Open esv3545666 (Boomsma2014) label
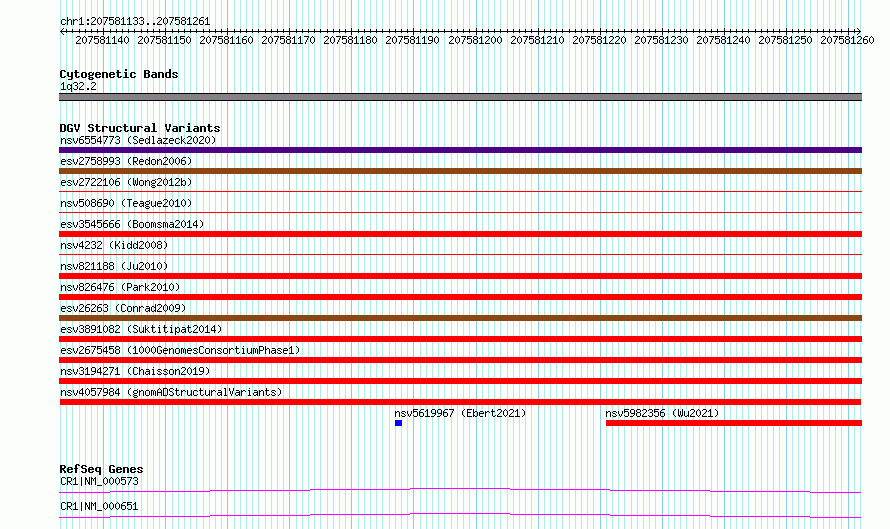 [132, 224]
